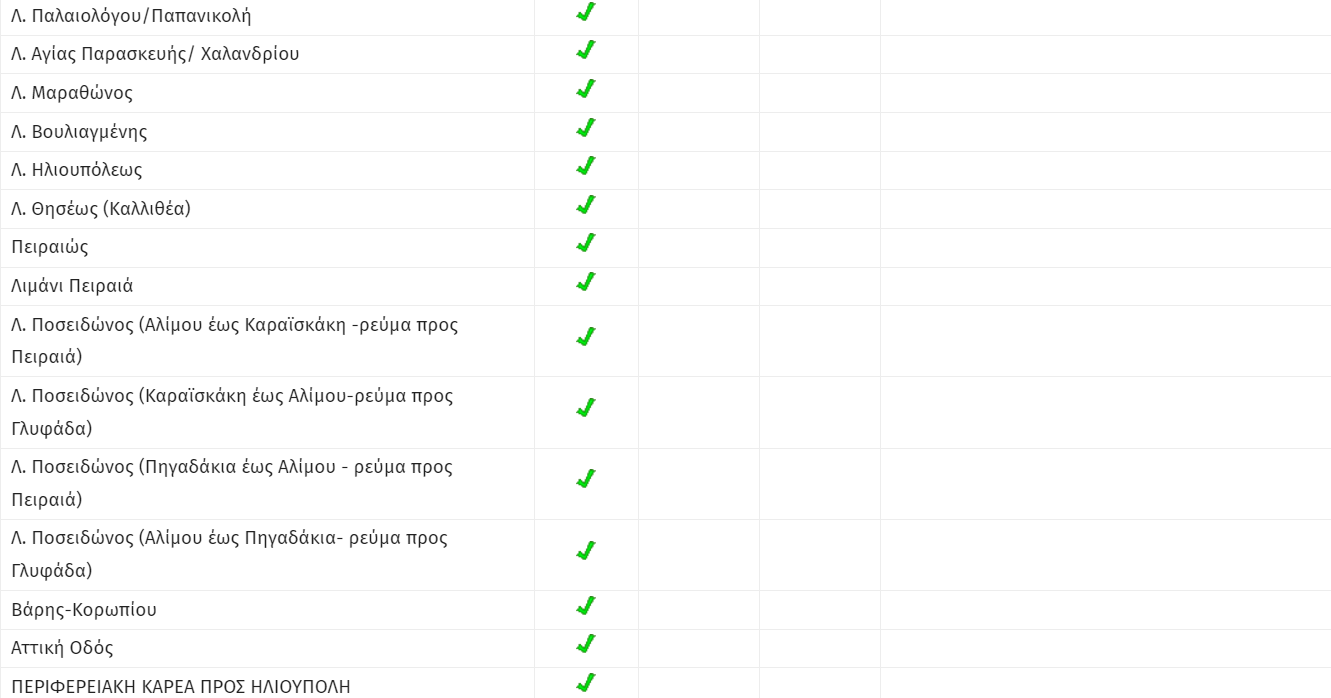Click the green checkmark beside Λ. Μαραθώνος
This screenshot has width=1331, height=698.
click(586, 89)
